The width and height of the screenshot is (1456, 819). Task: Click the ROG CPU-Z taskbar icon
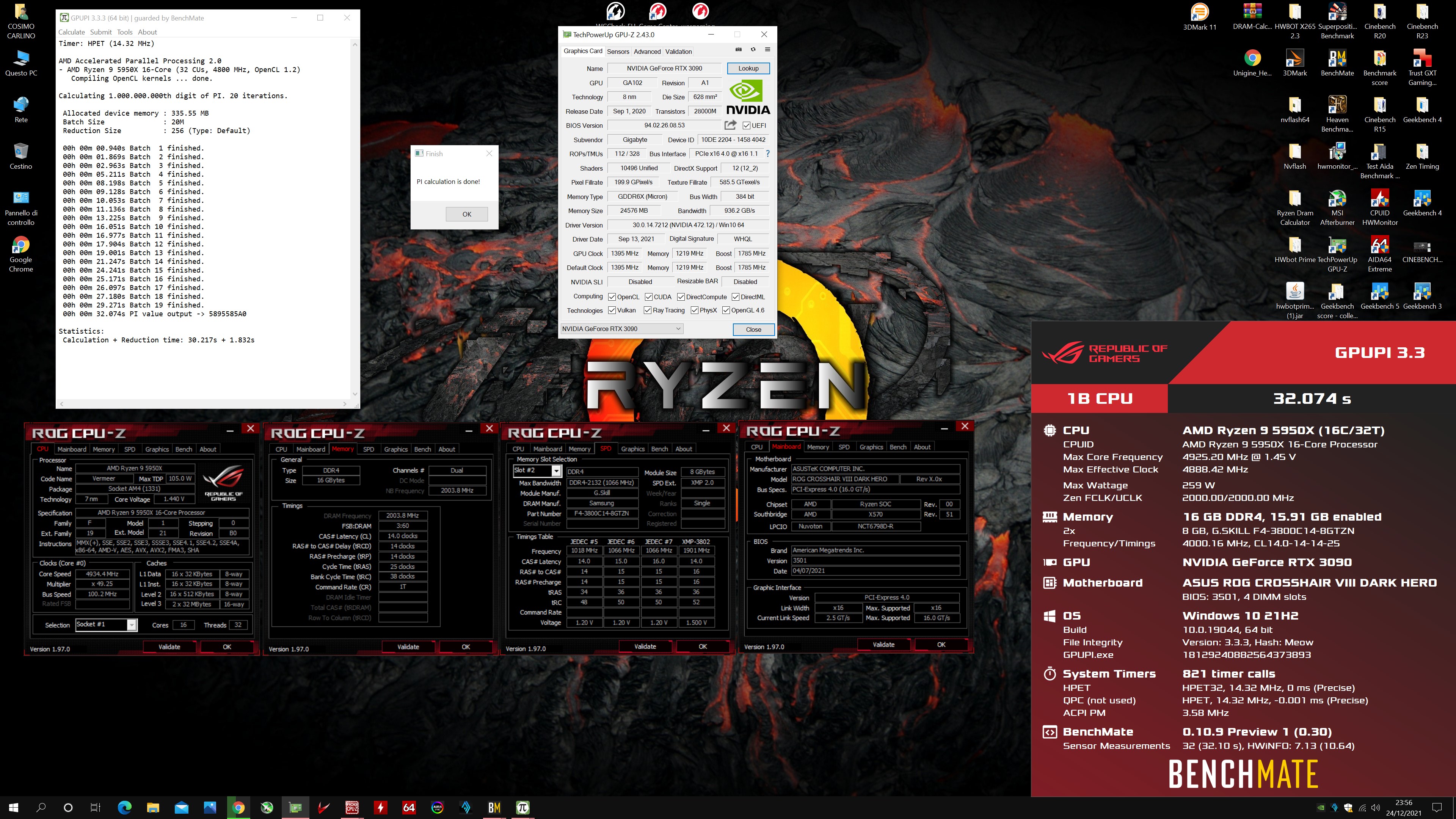[x=352, y=807]
